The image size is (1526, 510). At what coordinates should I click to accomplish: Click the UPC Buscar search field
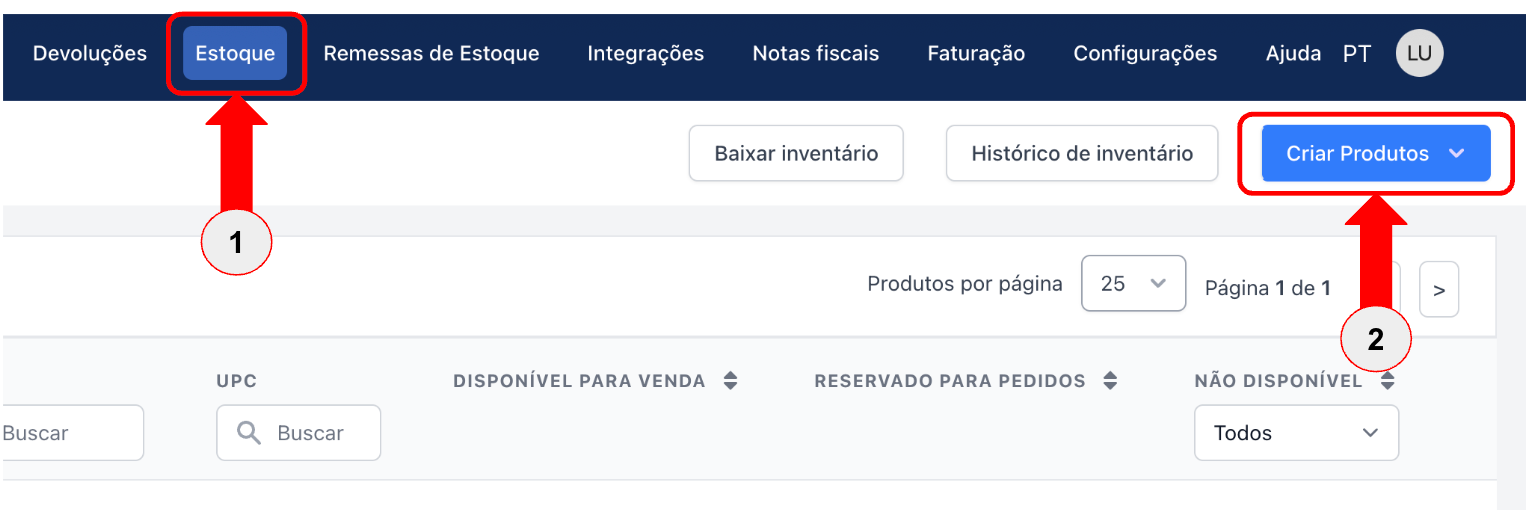click(x=298, y=433)
